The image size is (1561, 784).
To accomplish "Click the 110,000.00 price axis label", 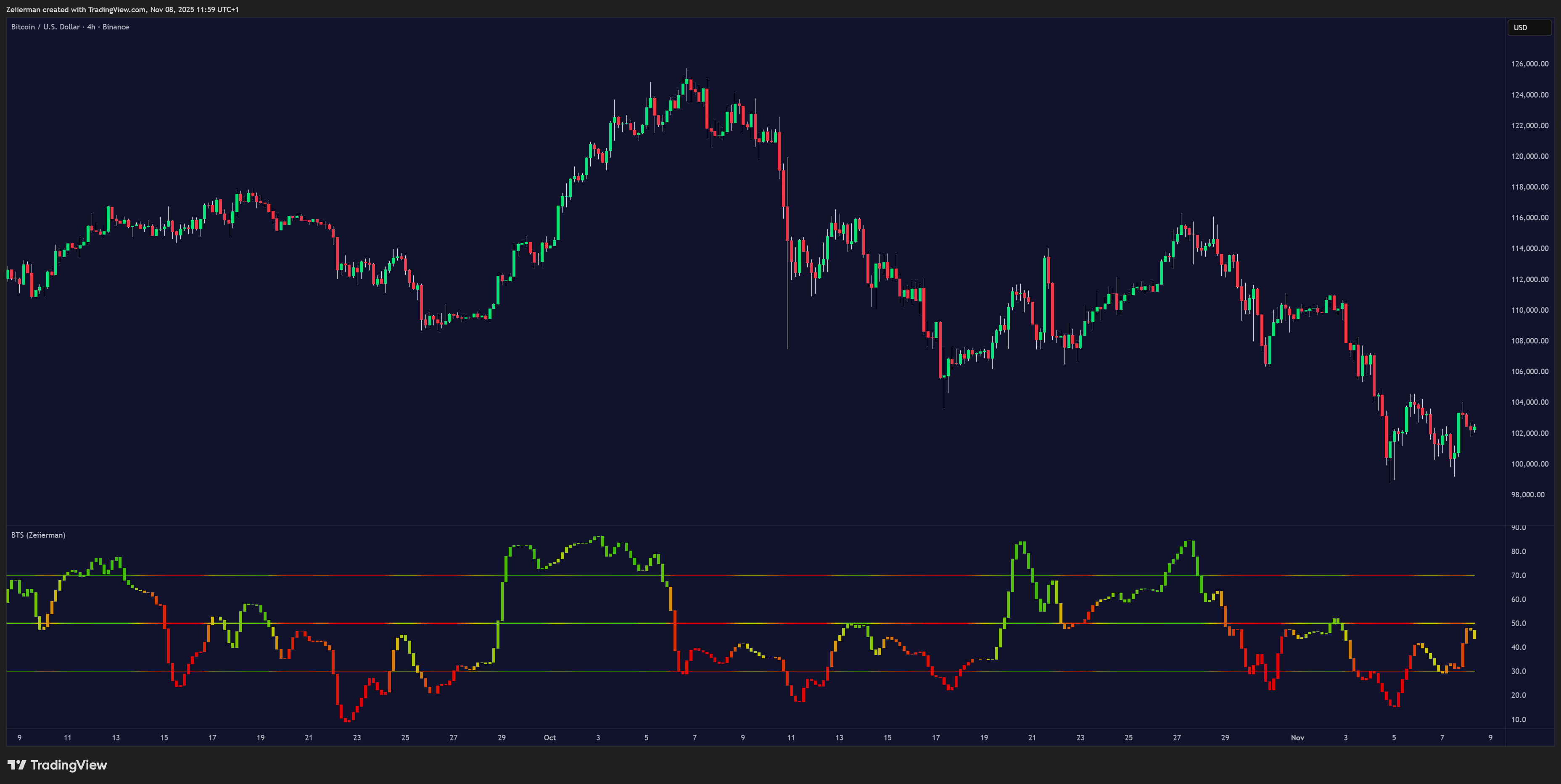I will pyautogui.click(x=1529, y=309).
